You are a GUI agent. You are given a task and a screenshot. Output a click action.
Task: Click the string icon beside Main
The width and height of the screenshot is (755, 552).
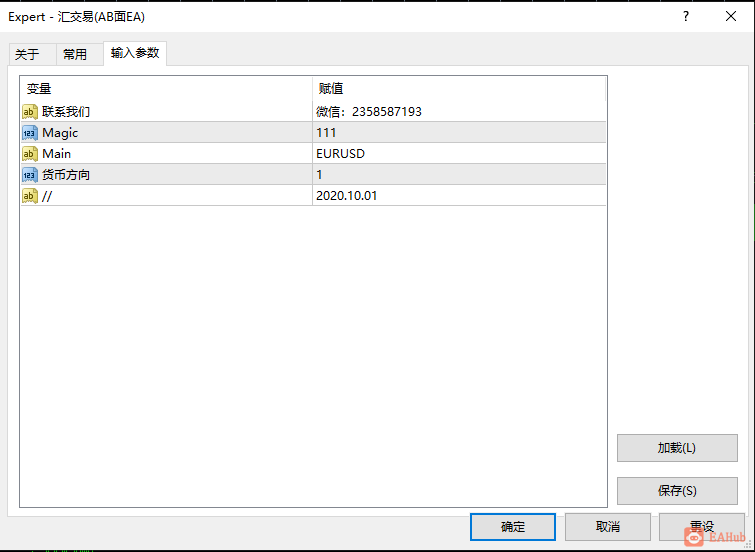30,154
